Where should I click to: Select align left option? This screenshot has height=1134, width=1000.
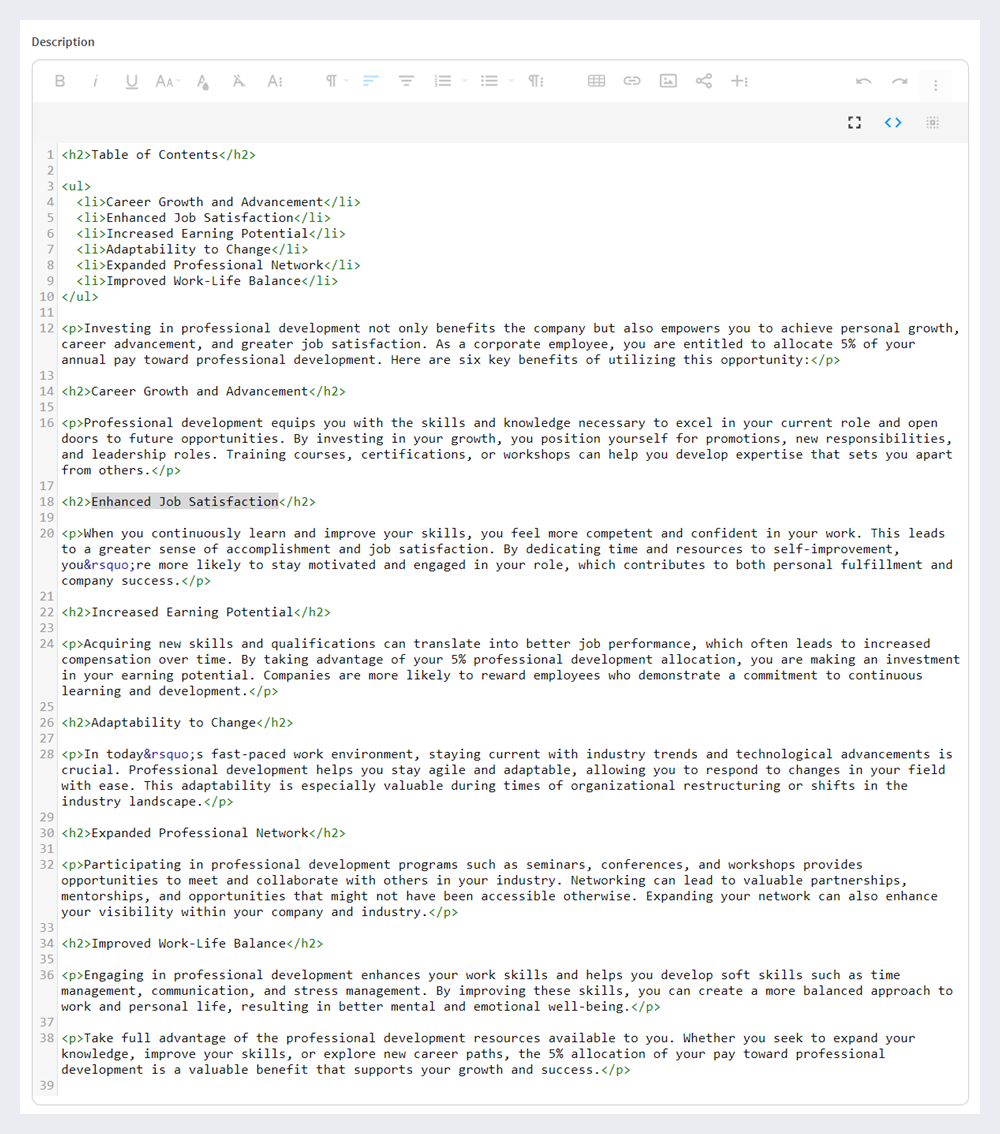(370, 81)
